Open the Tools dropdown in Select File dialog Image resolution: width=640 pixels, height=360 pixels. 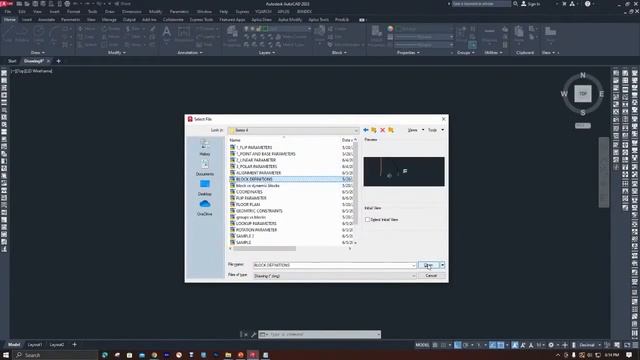pyautogui.click(x=436, y=130)
